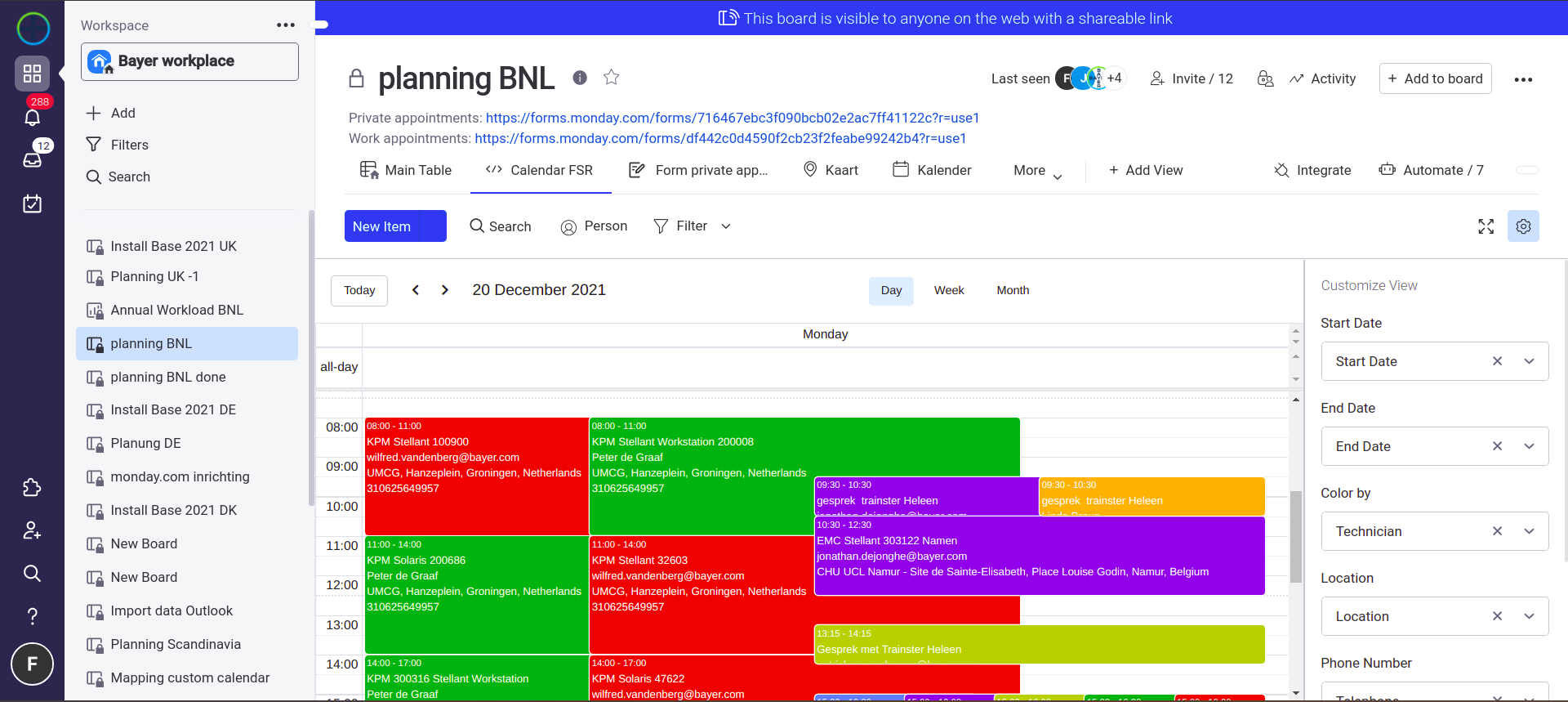
Task: Open the apps puzzle icon
Action: [x=32, y=488]
